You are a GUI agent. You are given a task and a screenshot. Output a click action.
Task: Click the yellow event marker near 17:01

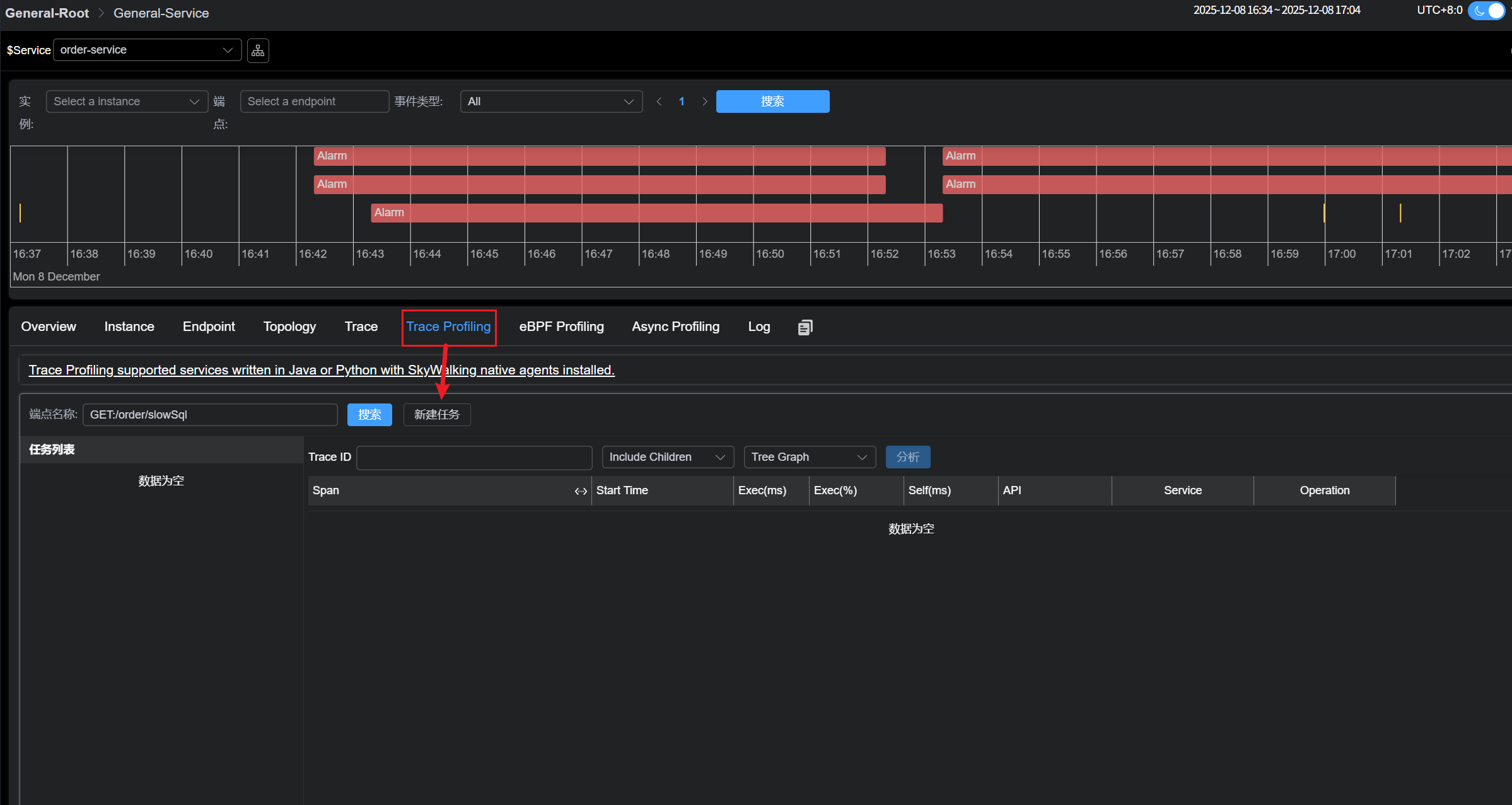(1400, 213)
